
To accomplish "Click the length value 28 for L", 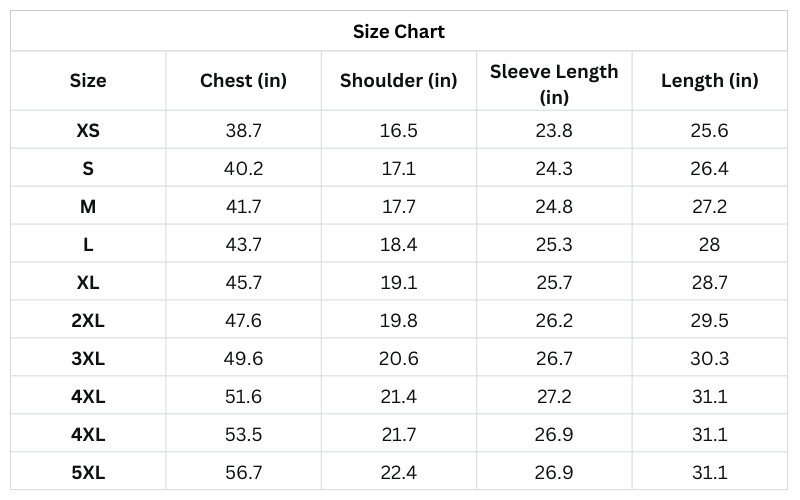I will 710,244.
